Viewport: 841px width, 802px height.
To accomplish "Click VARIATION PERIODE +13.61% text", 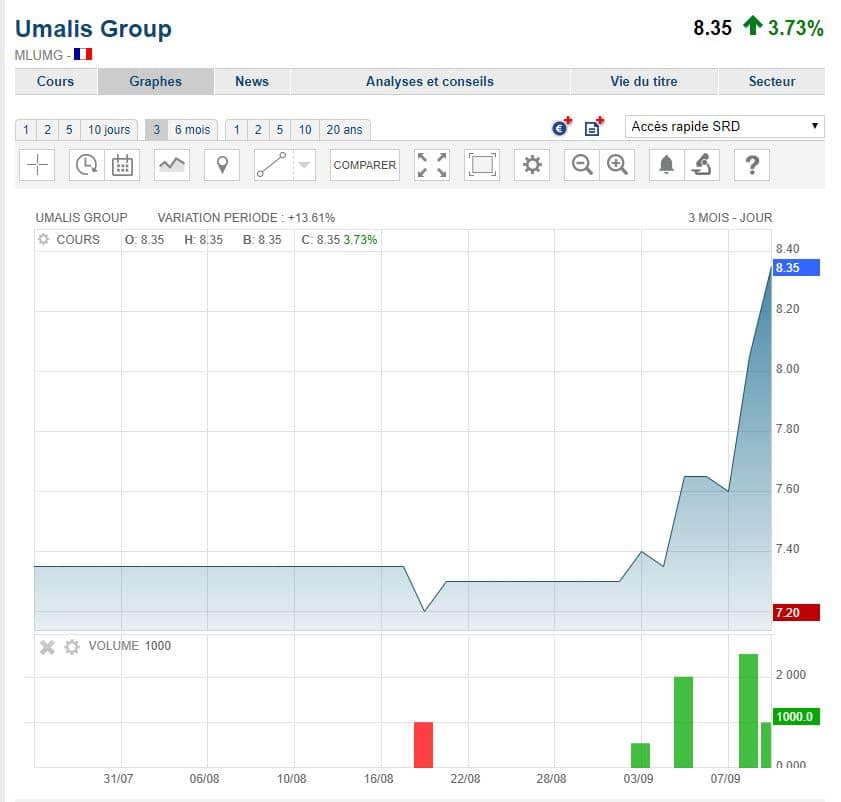I will [x=246, y=218].
